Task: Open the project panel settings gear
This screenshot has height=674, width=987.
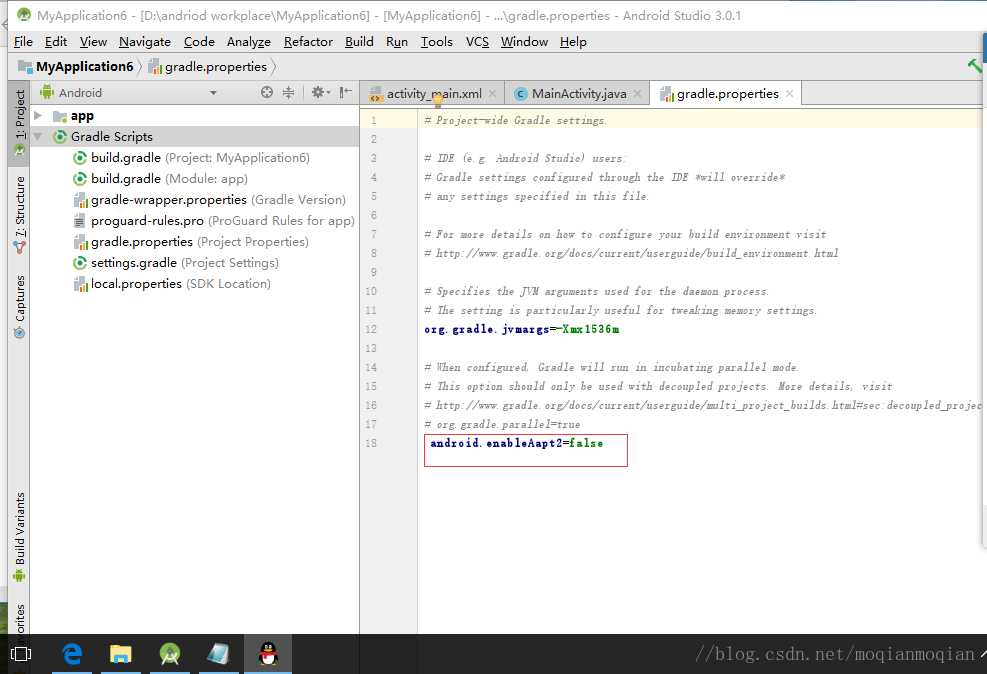Action: coord(320,93)
